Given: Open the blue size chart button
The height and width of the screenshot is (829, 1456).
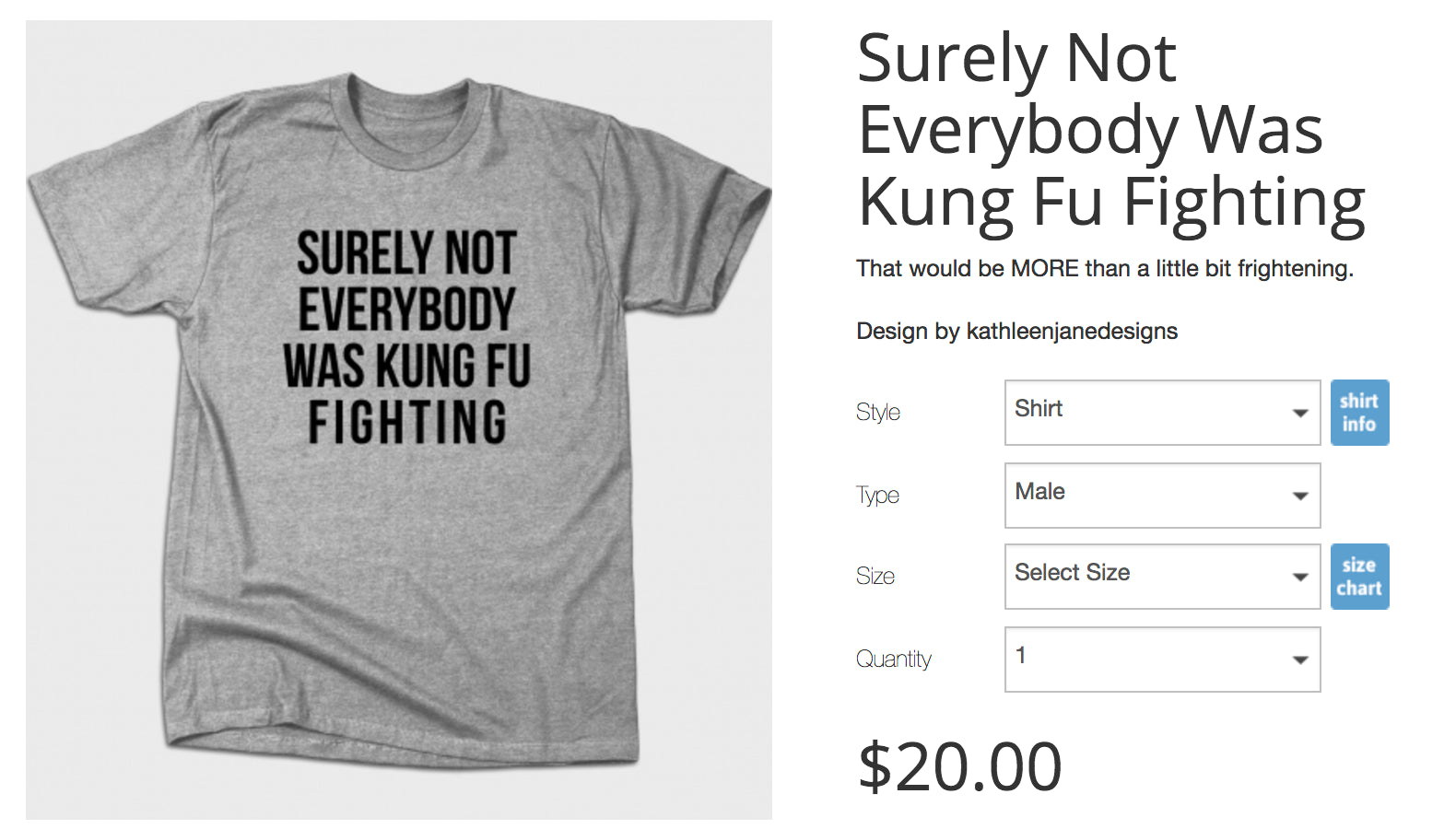Looking at the screenshot, I should tap(1359, 577).
